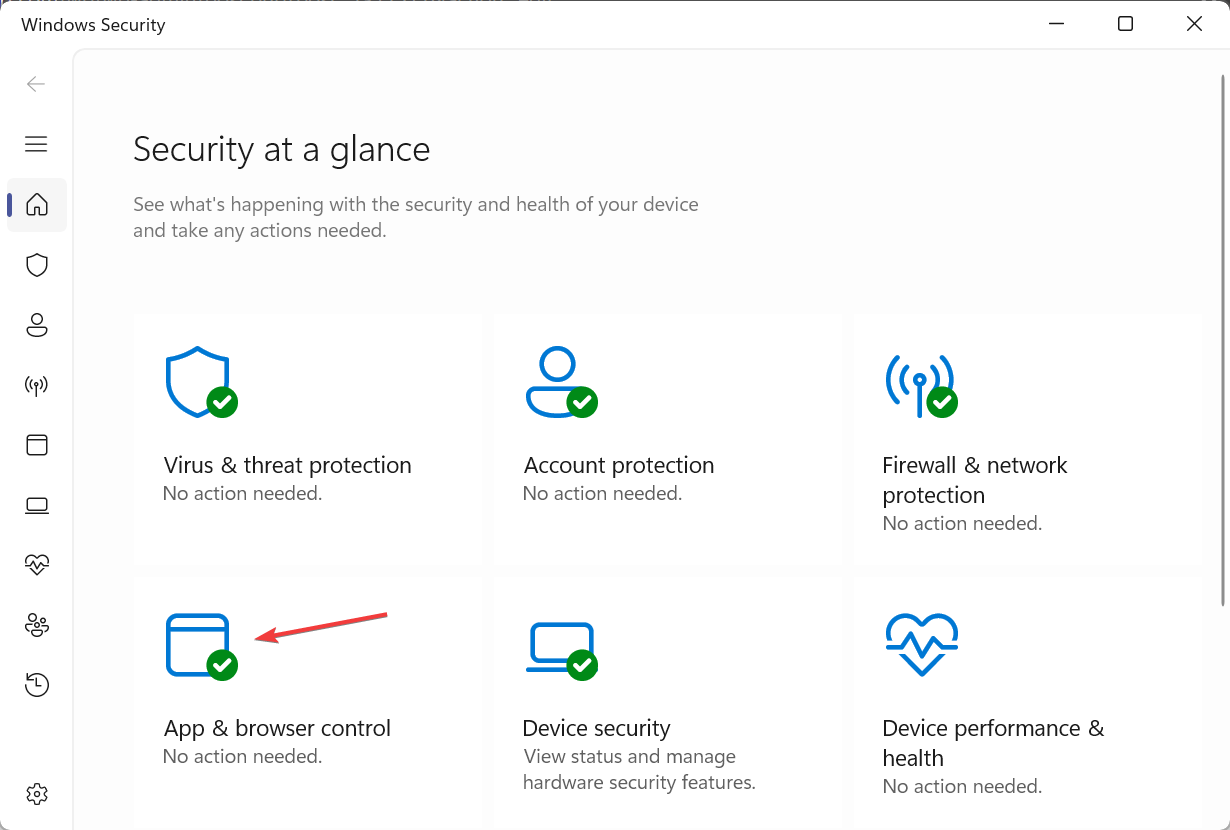Screen dimensions: 1230x830
Task: Open Device performance & health heart icon in sidebar
Action: pos(37,565)
